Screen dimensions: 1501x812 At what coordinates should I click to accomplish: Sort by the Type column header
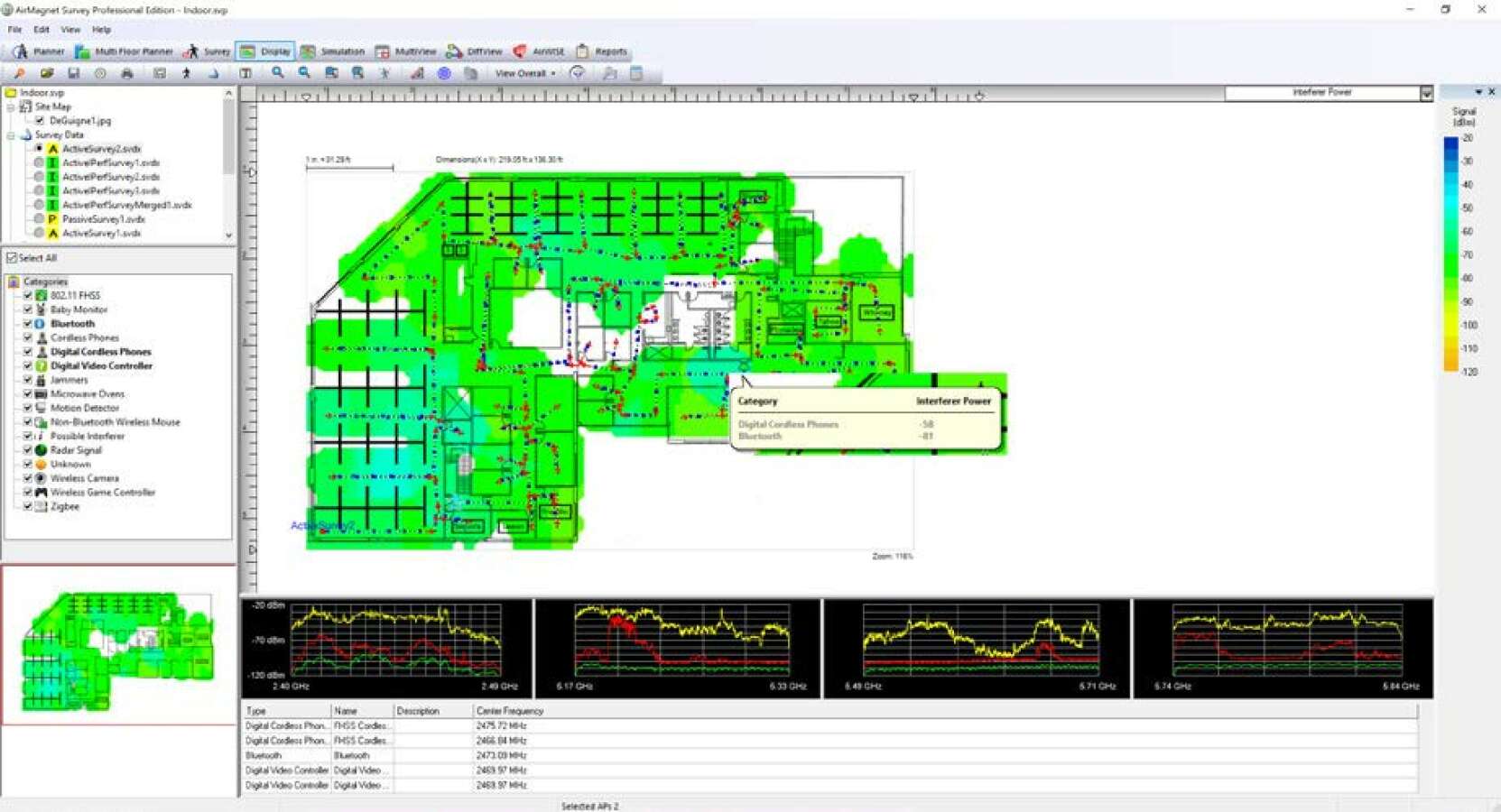[x=286, y=711]
